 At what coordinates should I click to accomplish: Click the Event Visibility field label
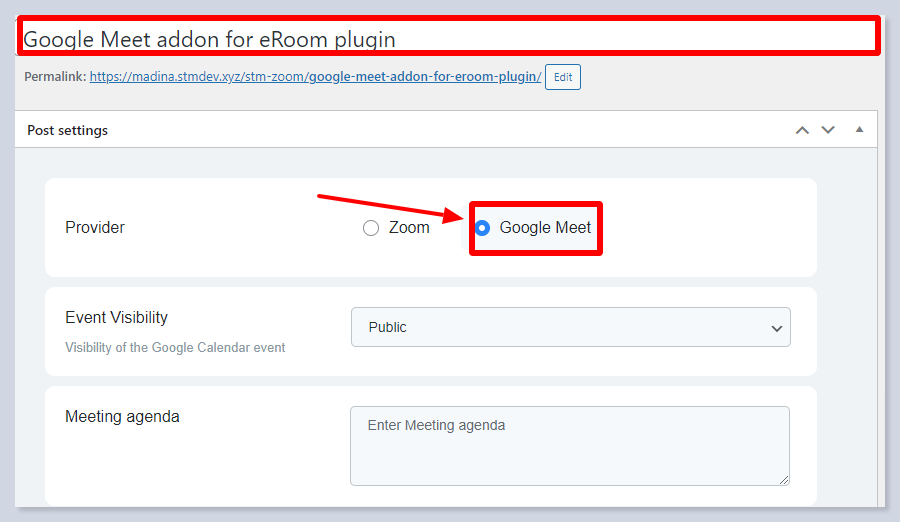116,318
